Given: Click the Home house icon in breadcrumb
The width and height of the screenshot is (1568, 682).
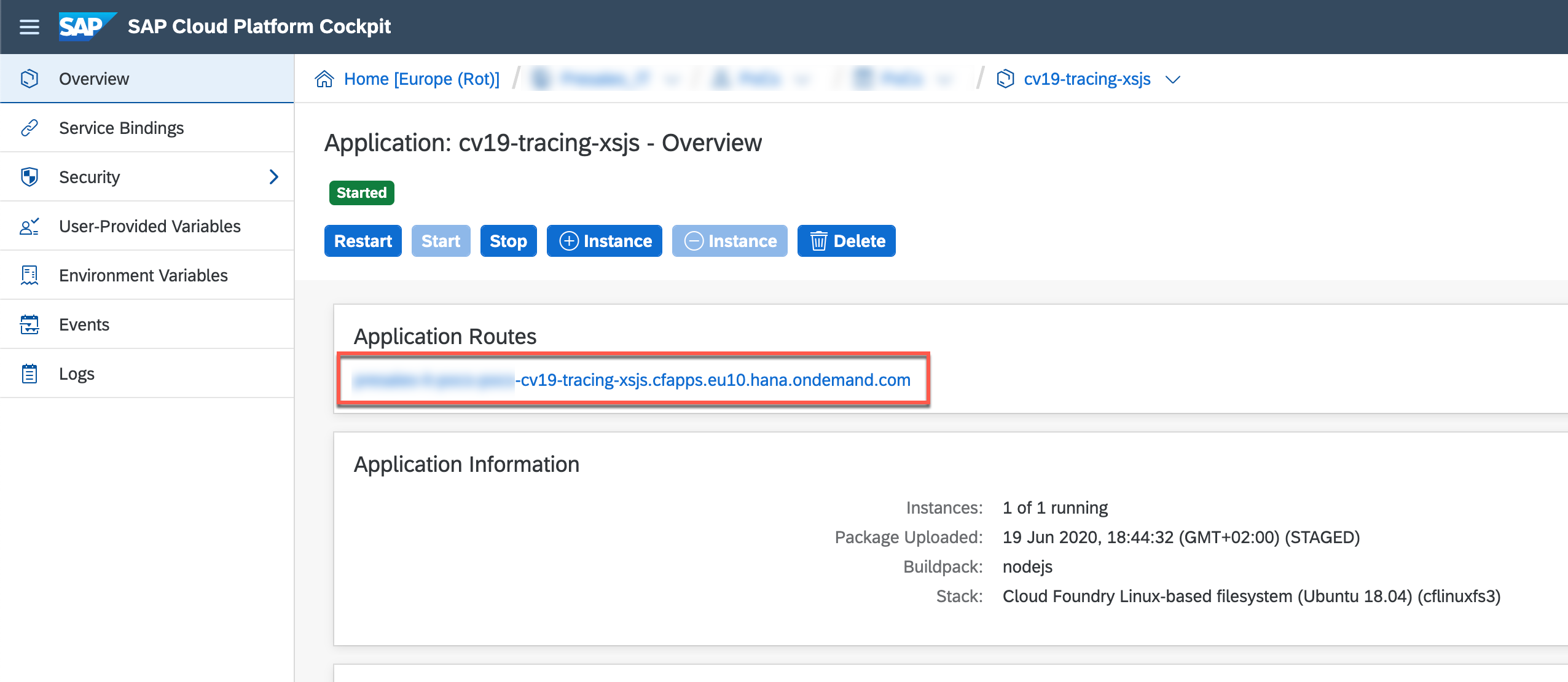Looking at the screenshot, I should (324, 79).
